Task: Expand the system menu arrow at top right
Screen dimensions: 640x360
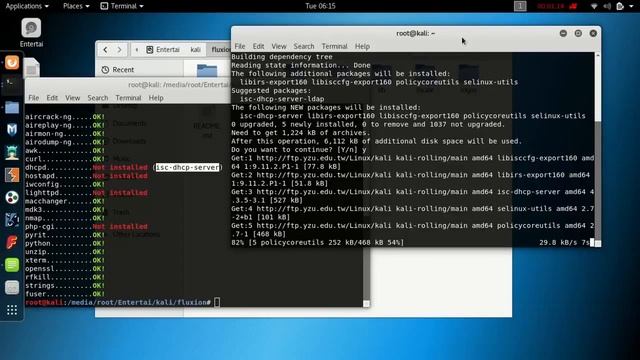Action: [x=631, y=6]
